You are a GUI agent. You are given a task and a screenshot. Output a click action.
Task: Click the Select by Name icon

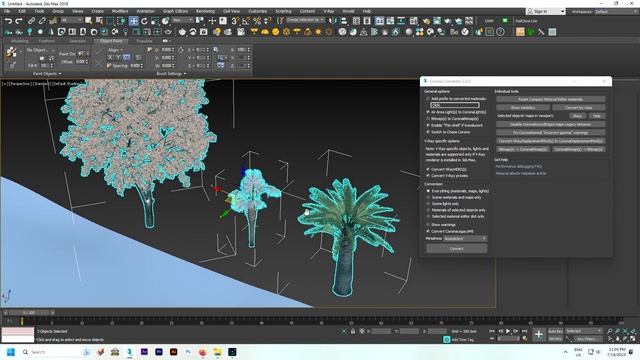99,20
